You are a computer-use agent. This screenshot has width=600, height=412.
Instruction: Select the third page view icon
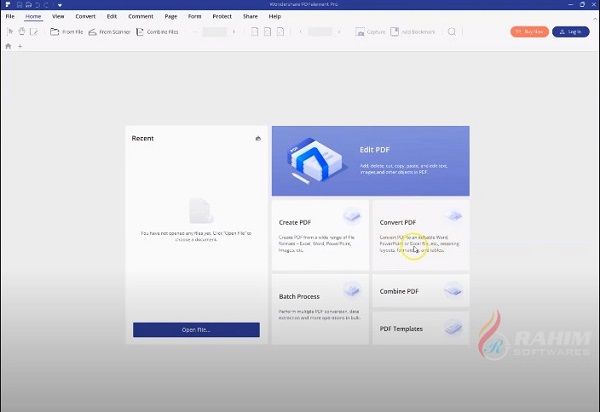click(280, 32)
